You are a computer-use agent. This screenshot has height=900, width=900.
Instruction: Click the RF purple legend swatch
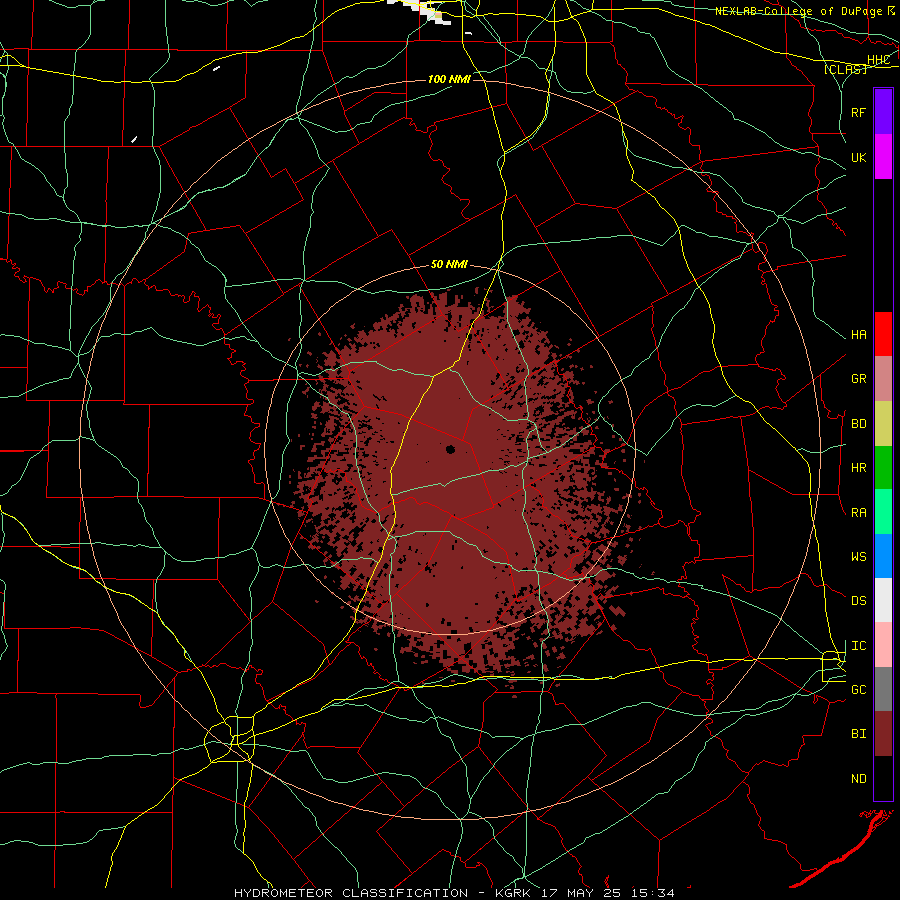coord(883,112)
